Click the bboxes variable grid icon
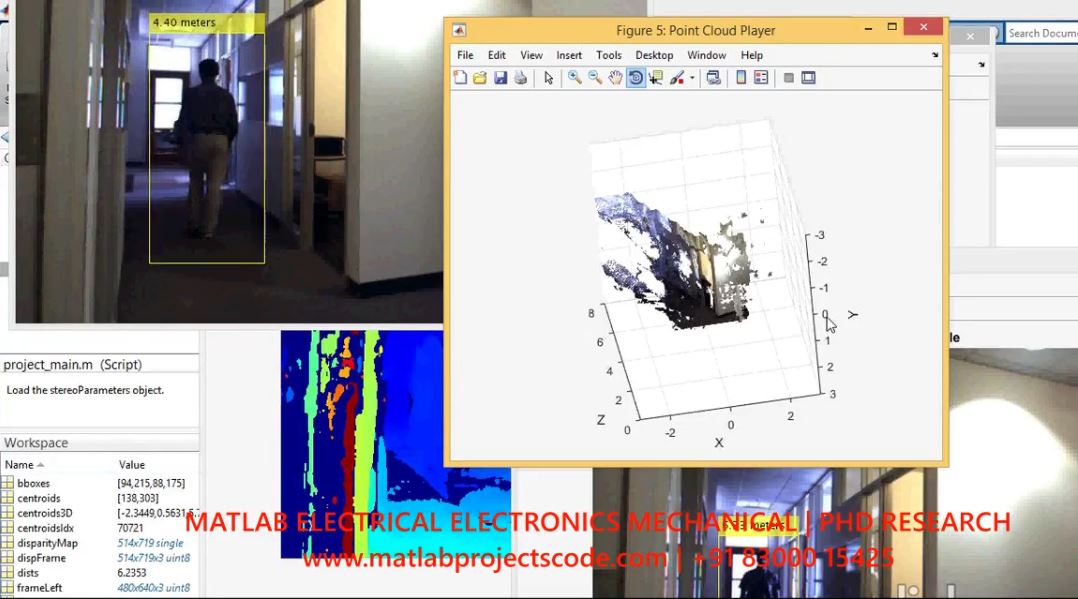 coord(8,483)
